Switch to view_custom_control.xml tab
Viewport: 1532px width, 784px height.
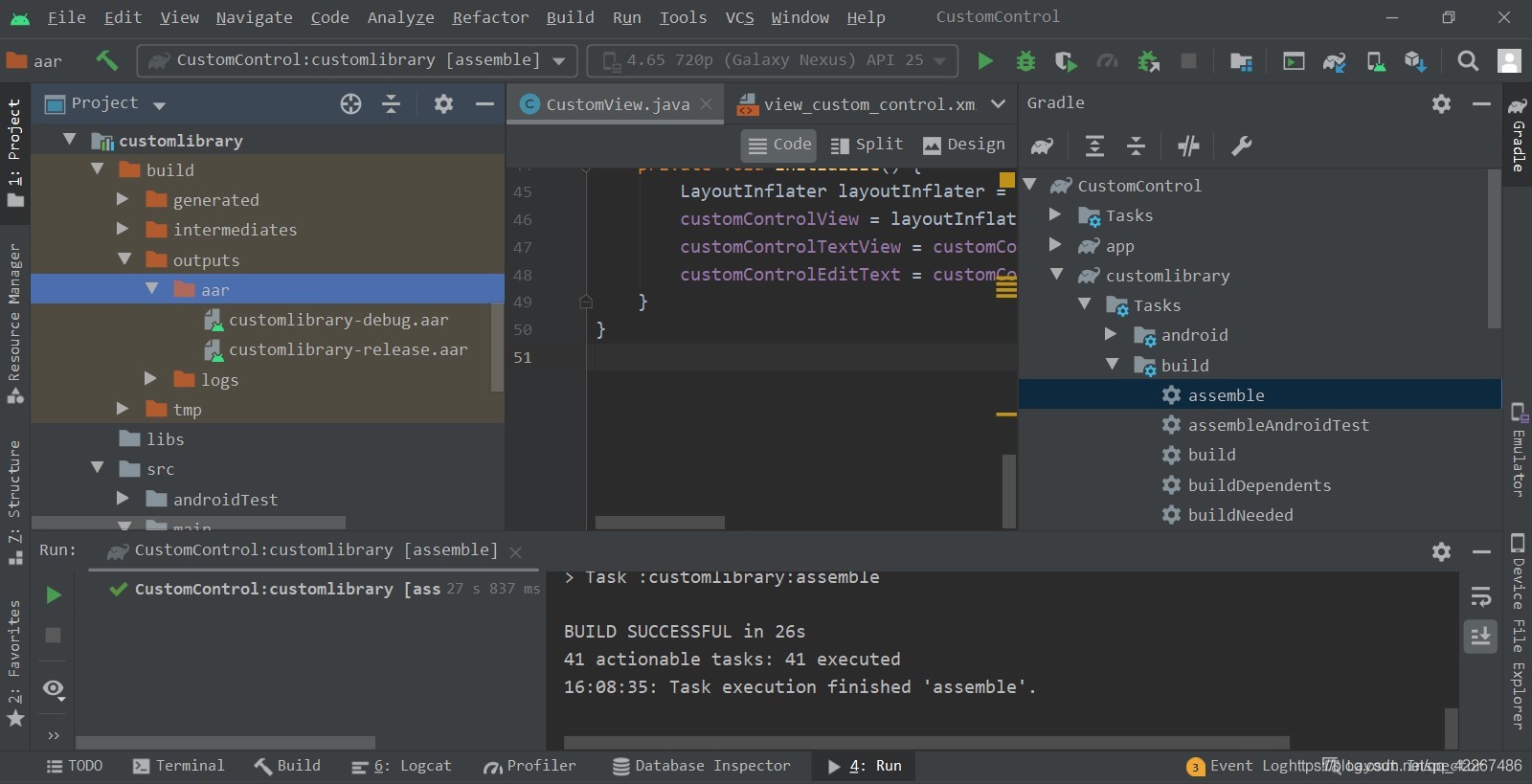pyautogui.click(x=857, y=104)
